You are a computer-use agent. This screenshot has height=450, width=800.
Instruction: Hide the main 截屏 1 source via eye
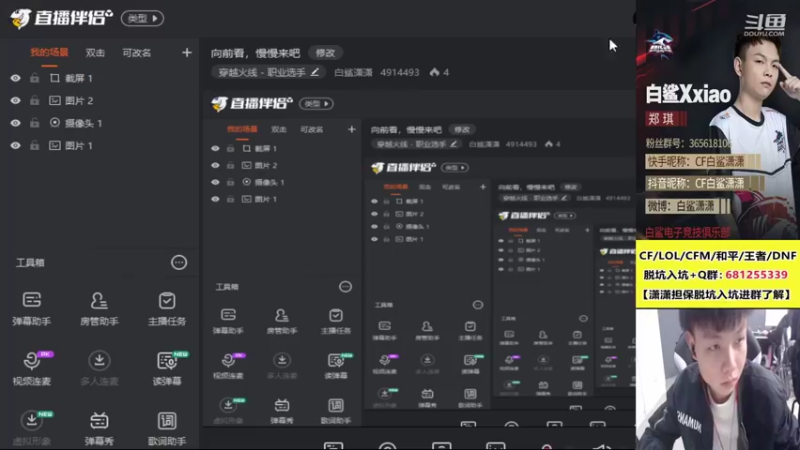[16, 78]
